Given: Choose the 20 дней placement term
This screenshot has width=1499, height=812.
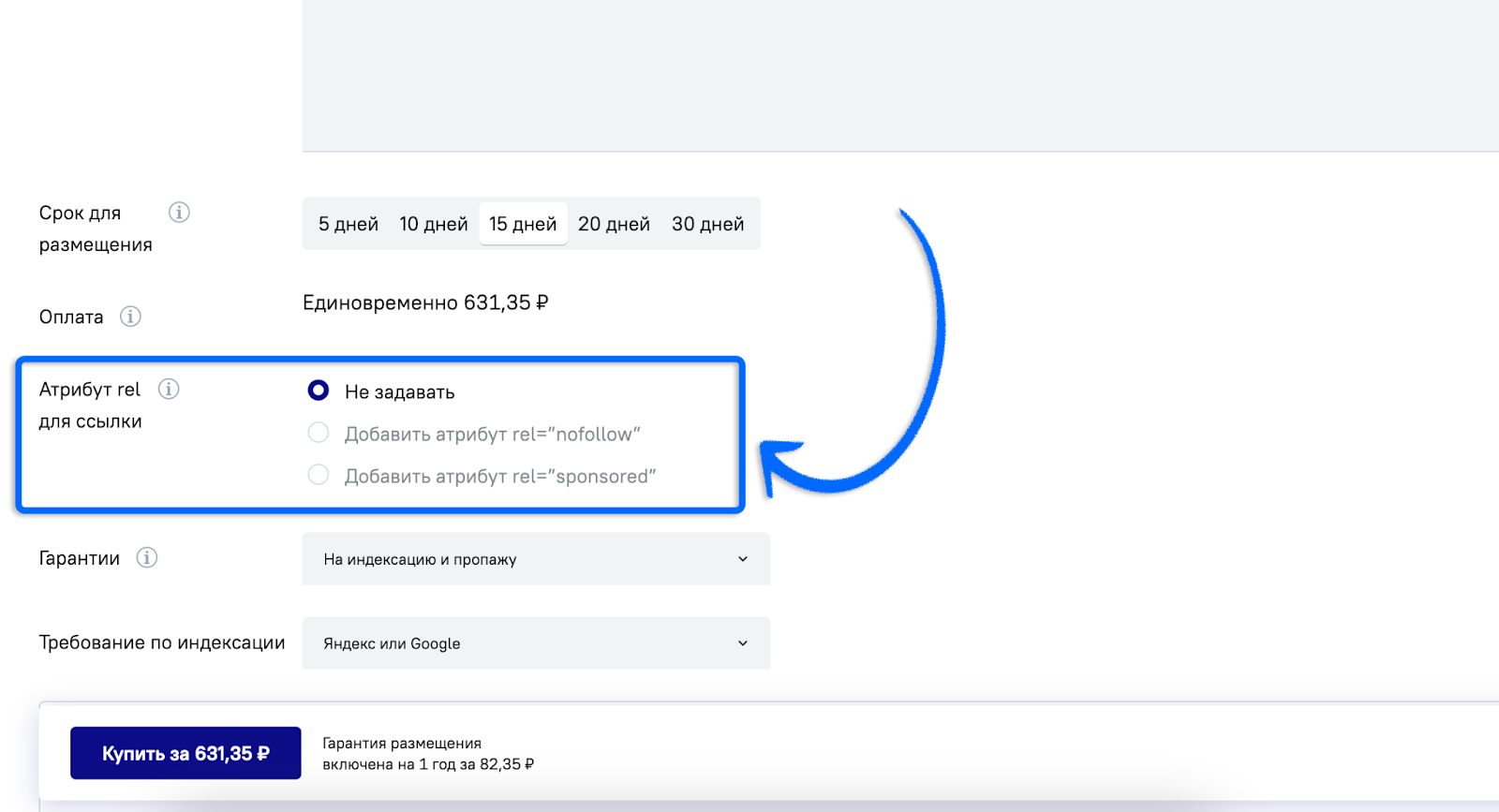Looking at the screenshot, I should point(614,224).
